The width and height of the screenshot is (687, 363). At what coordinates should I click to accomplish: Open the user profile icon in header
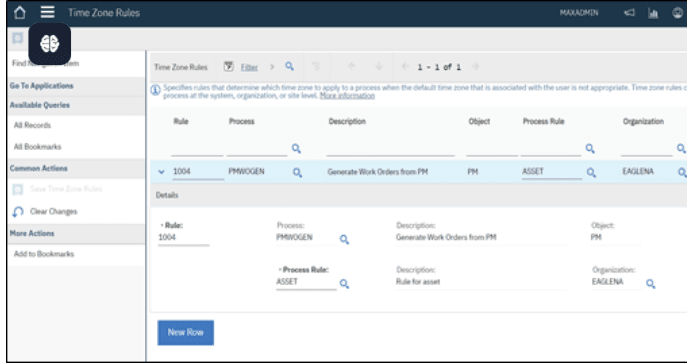pos(677,13)
